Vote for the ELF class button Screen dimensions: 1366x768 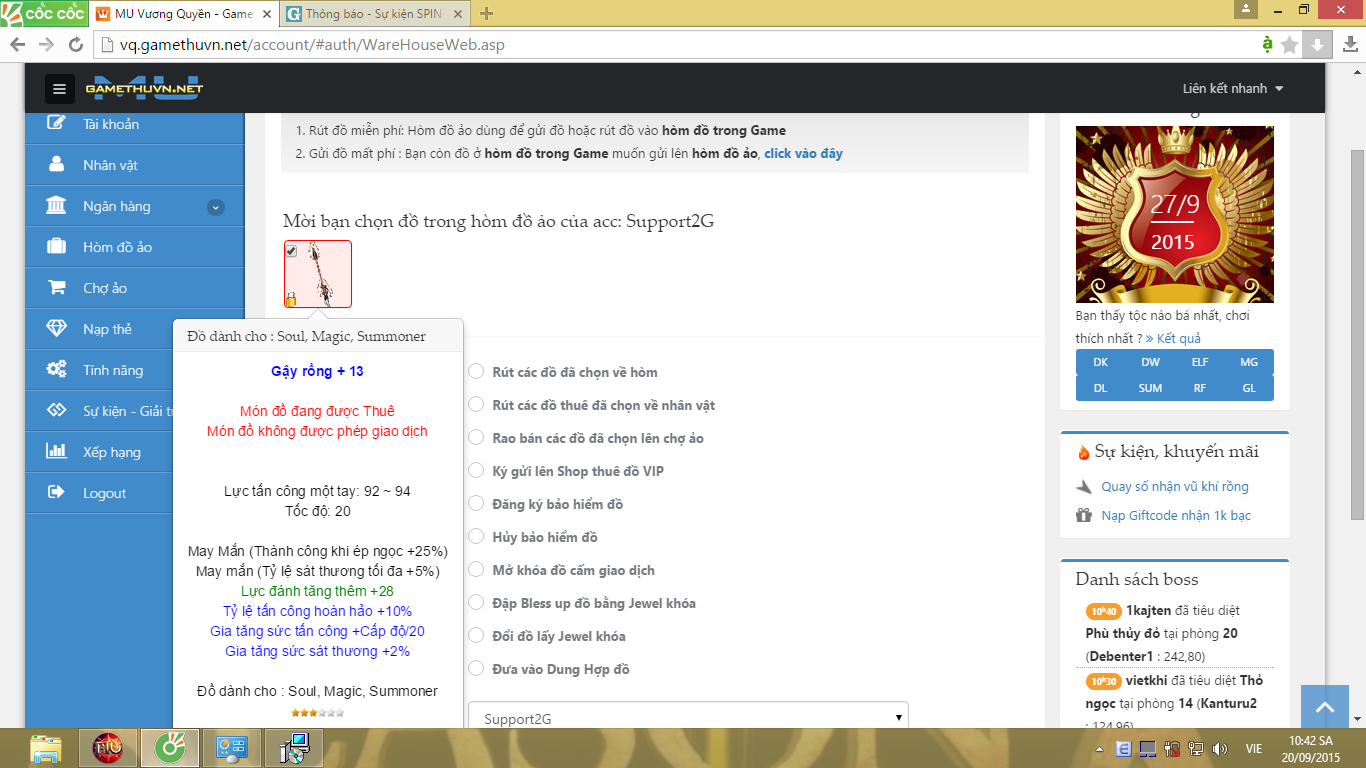pyautogui.click(x=1199, y=362)
